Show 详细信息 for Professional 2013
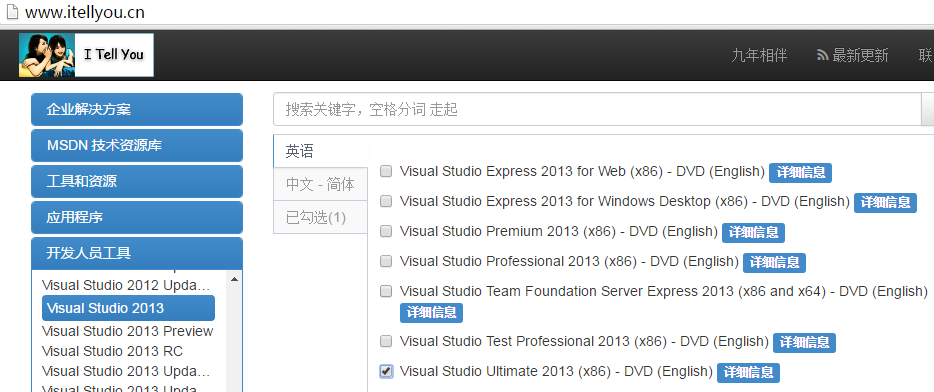The height and width of the screenshot is (392, 934). click(774, 263)
